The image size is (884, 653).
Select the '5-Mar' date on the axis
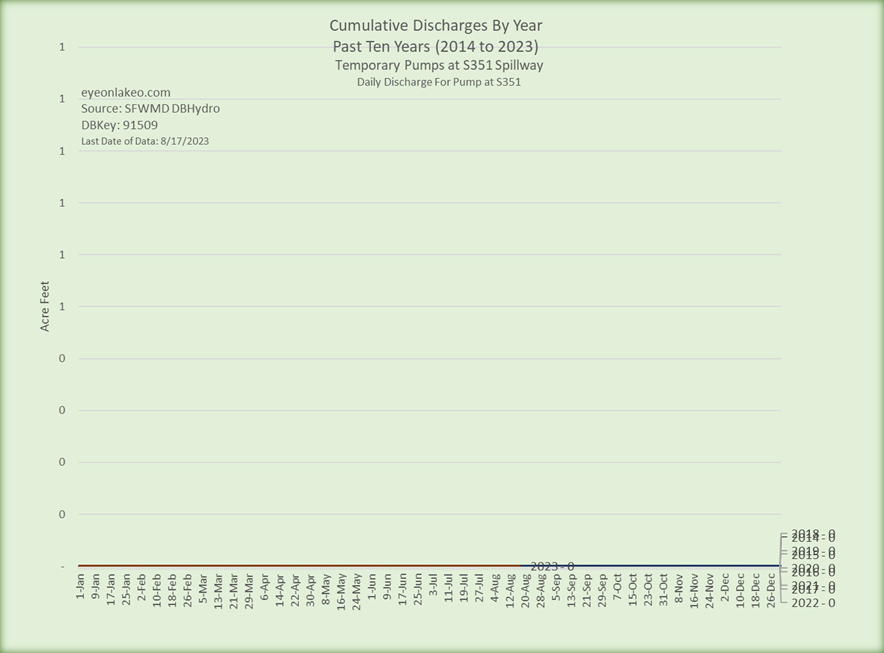pyautogui.click(x=204, y=587)
